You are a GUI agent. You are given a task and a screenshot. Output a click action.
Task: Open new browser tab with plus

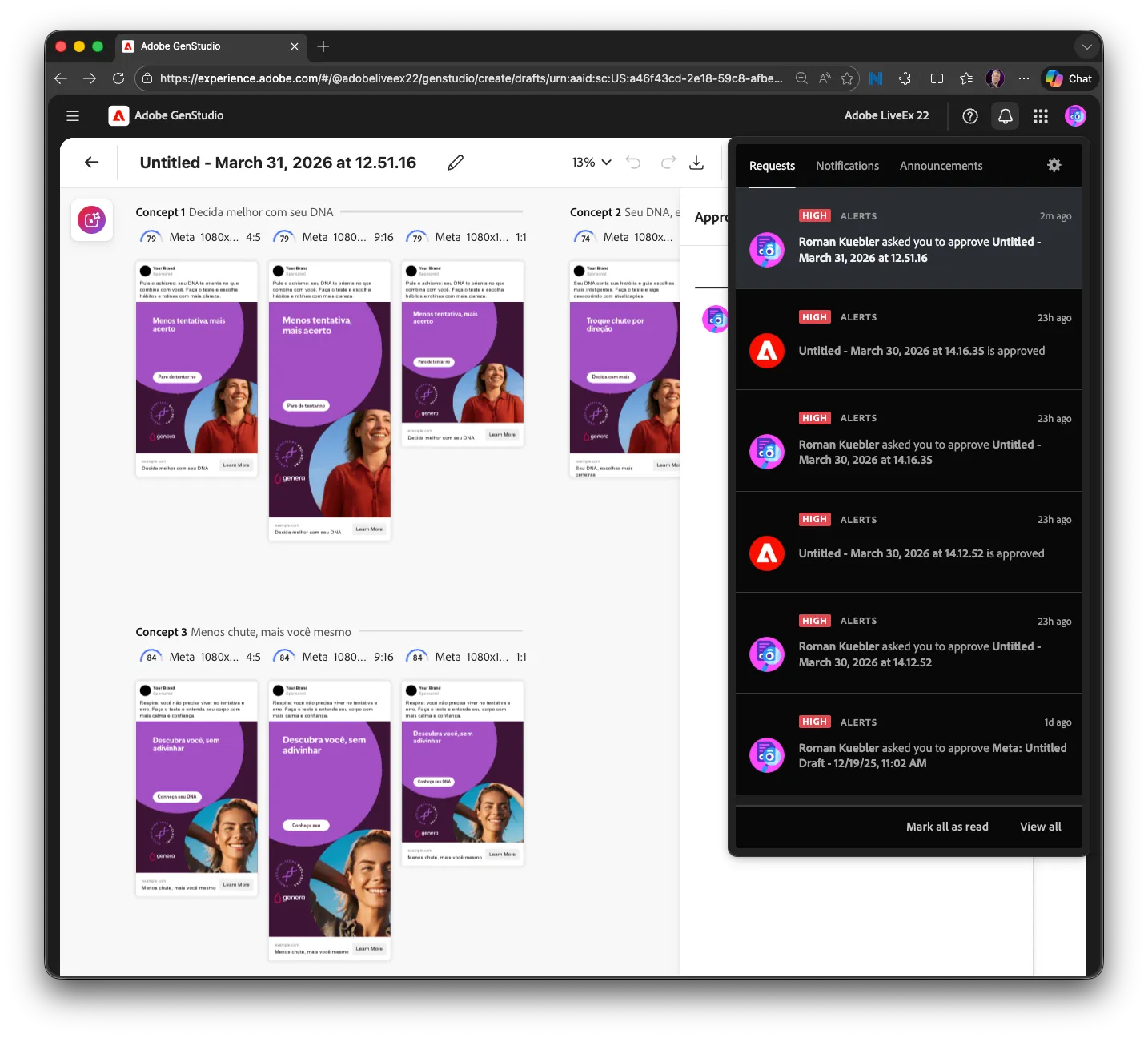click(323, 46)
